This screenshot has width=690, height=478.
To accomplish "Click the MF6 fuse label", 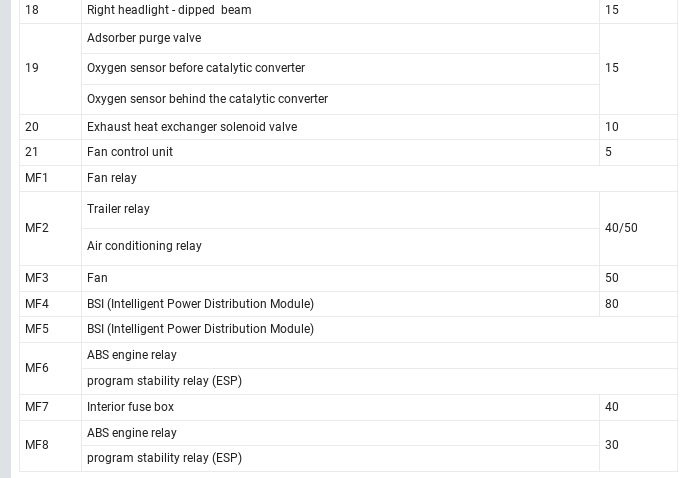I will tap(37, 368).
